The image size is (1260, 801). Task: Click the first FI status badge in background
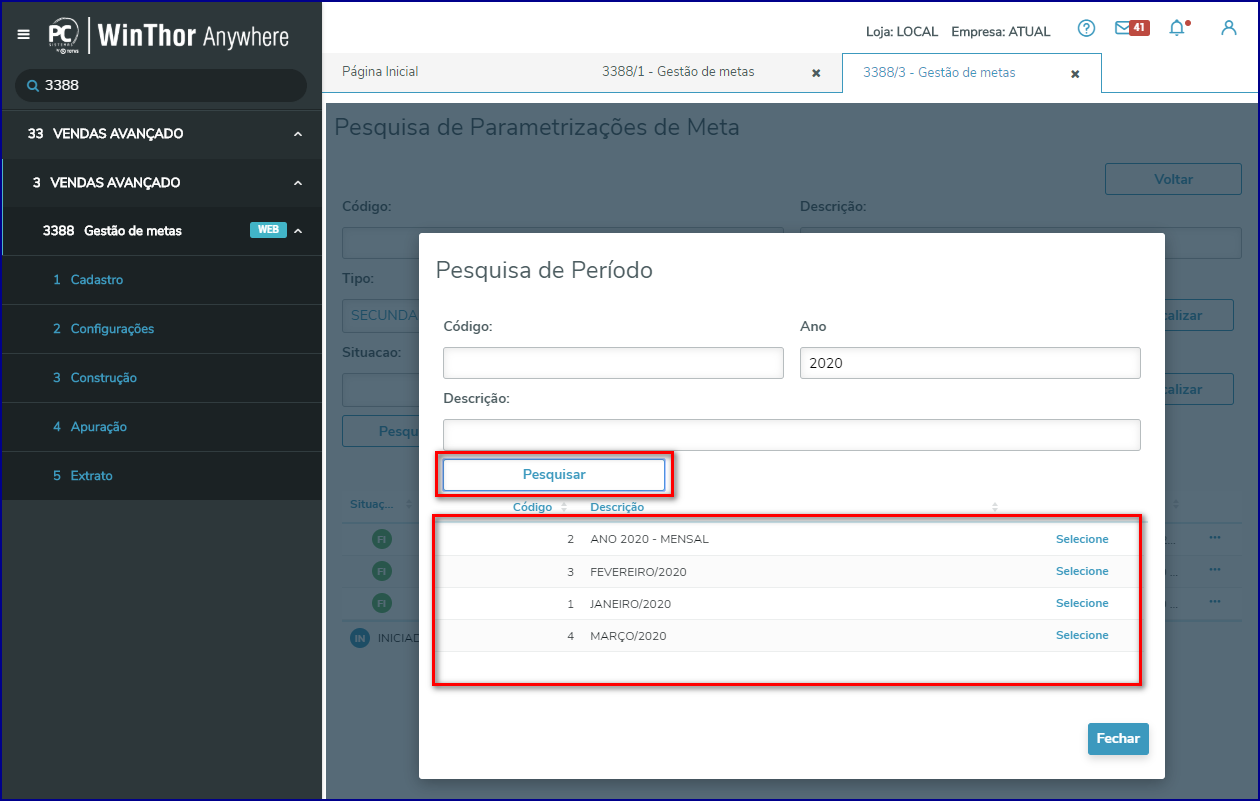381,539
